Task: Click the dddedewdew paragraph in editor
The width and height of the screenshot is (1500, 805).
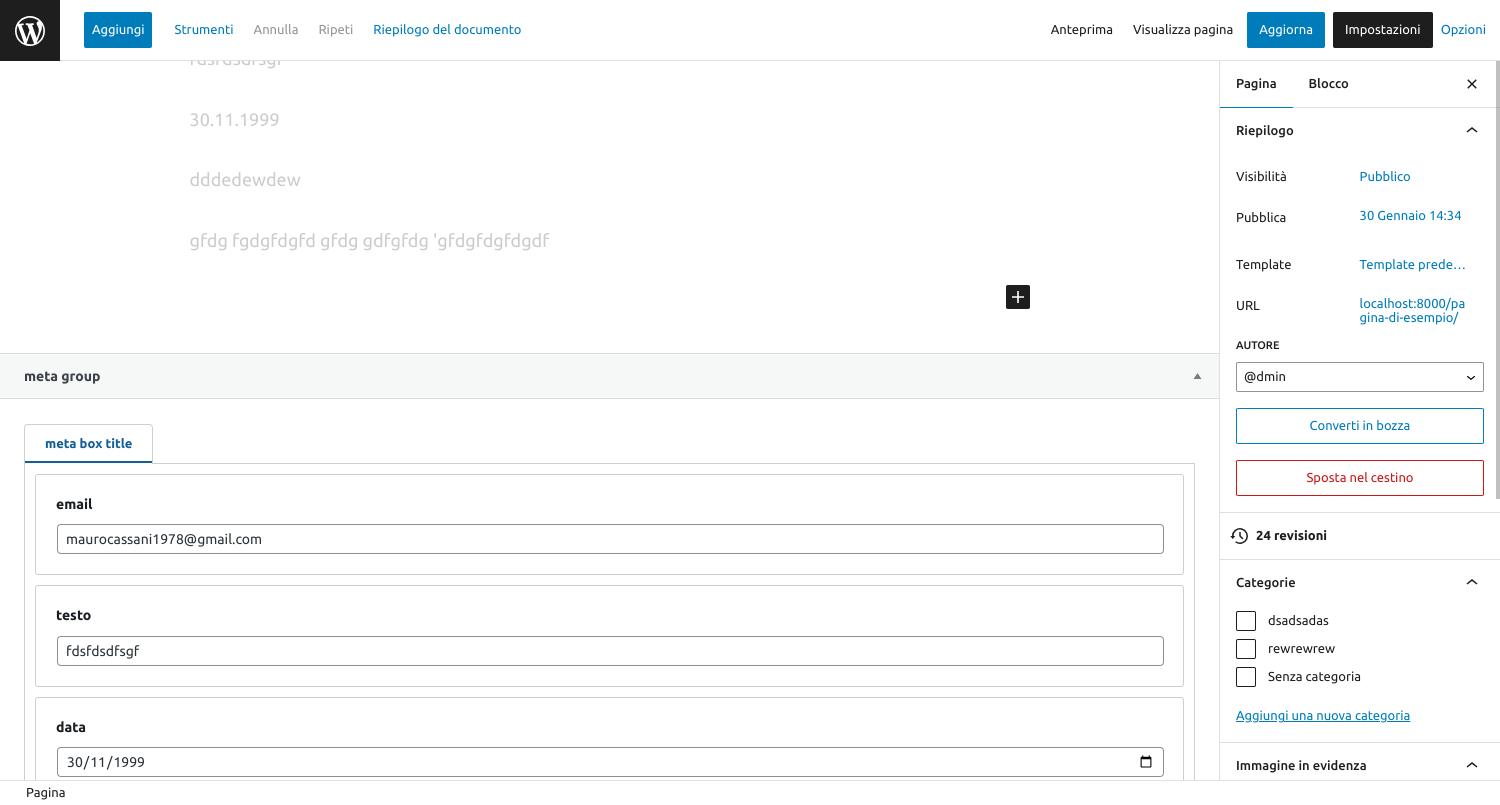Action: pos(245,181)
